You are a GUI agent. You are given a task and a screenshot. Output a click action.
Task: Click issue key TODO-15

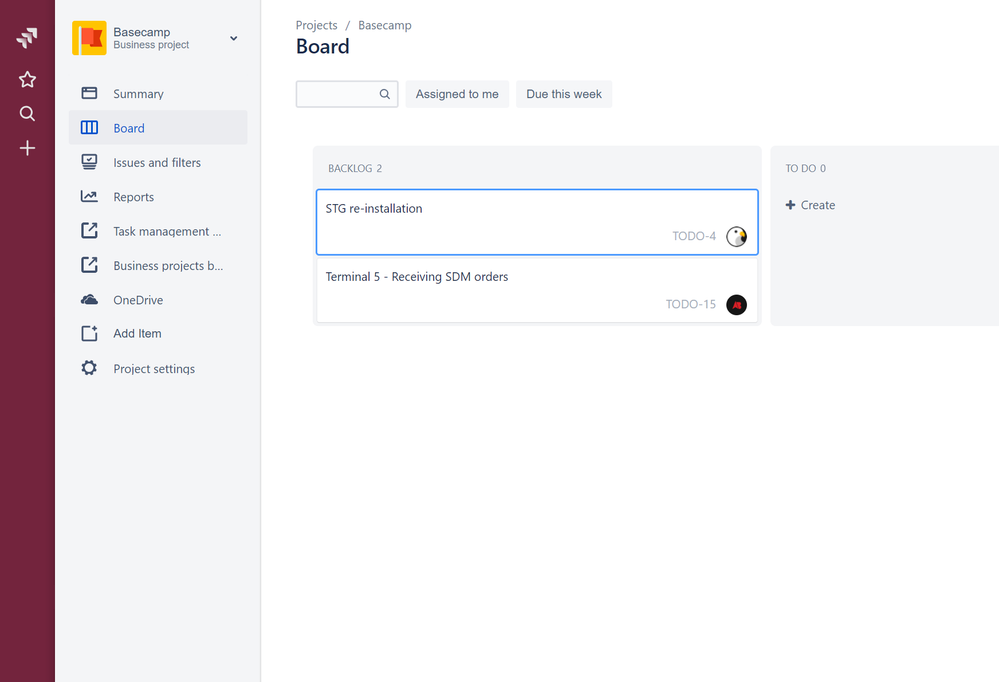691,304
